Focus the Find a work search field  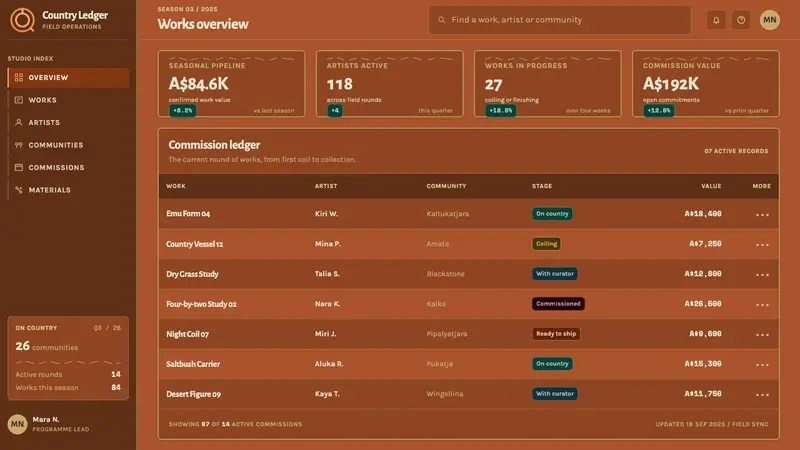point(560,20)
